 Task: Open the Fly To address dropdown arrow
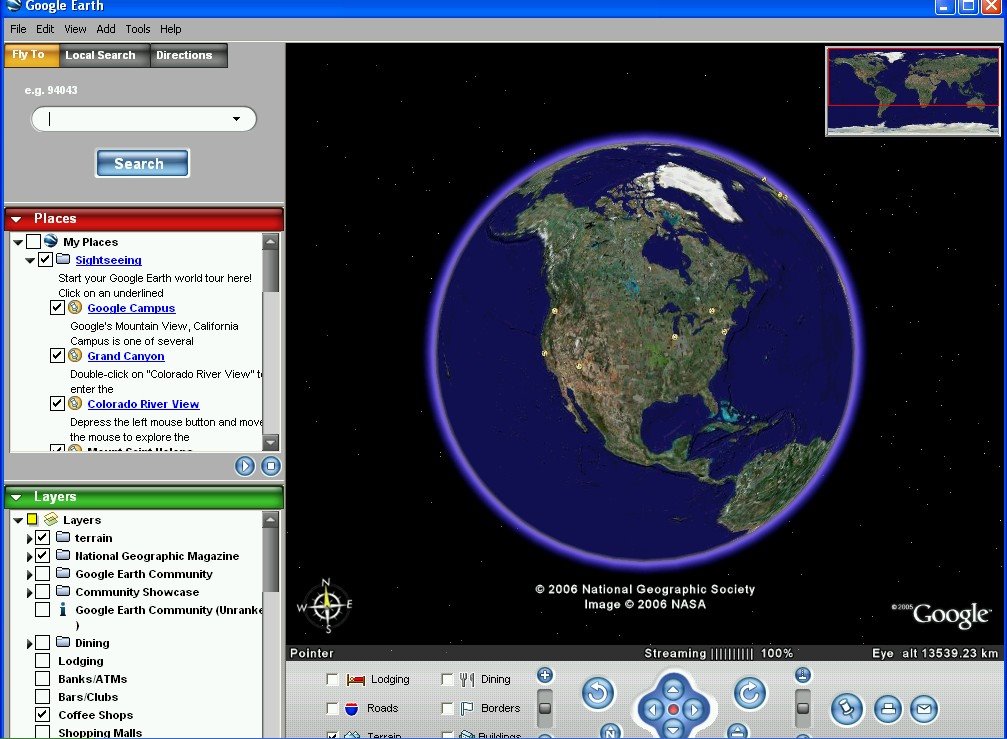236,119
